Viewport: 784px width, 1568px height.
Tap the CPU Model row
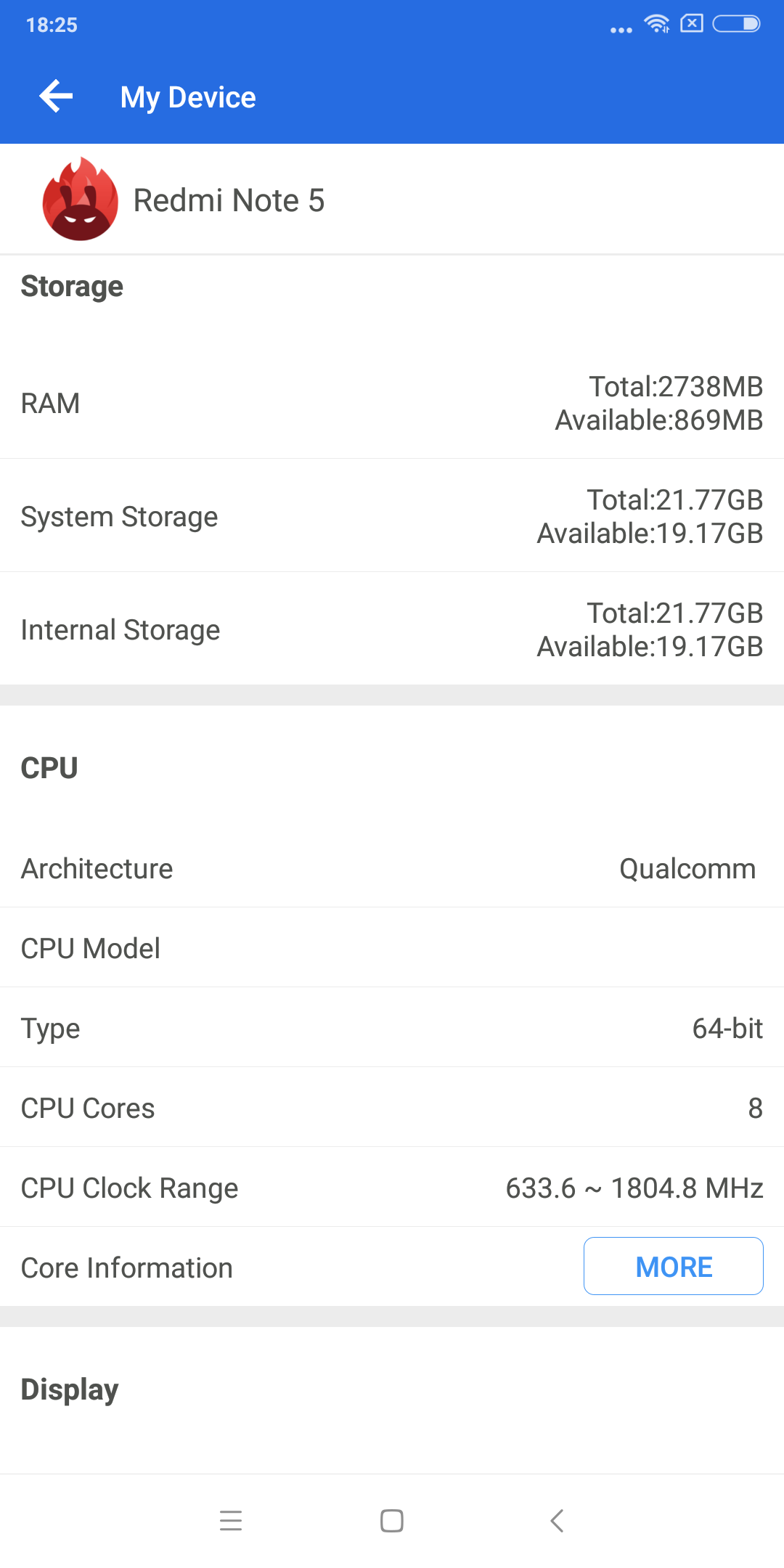pos(392,948)
